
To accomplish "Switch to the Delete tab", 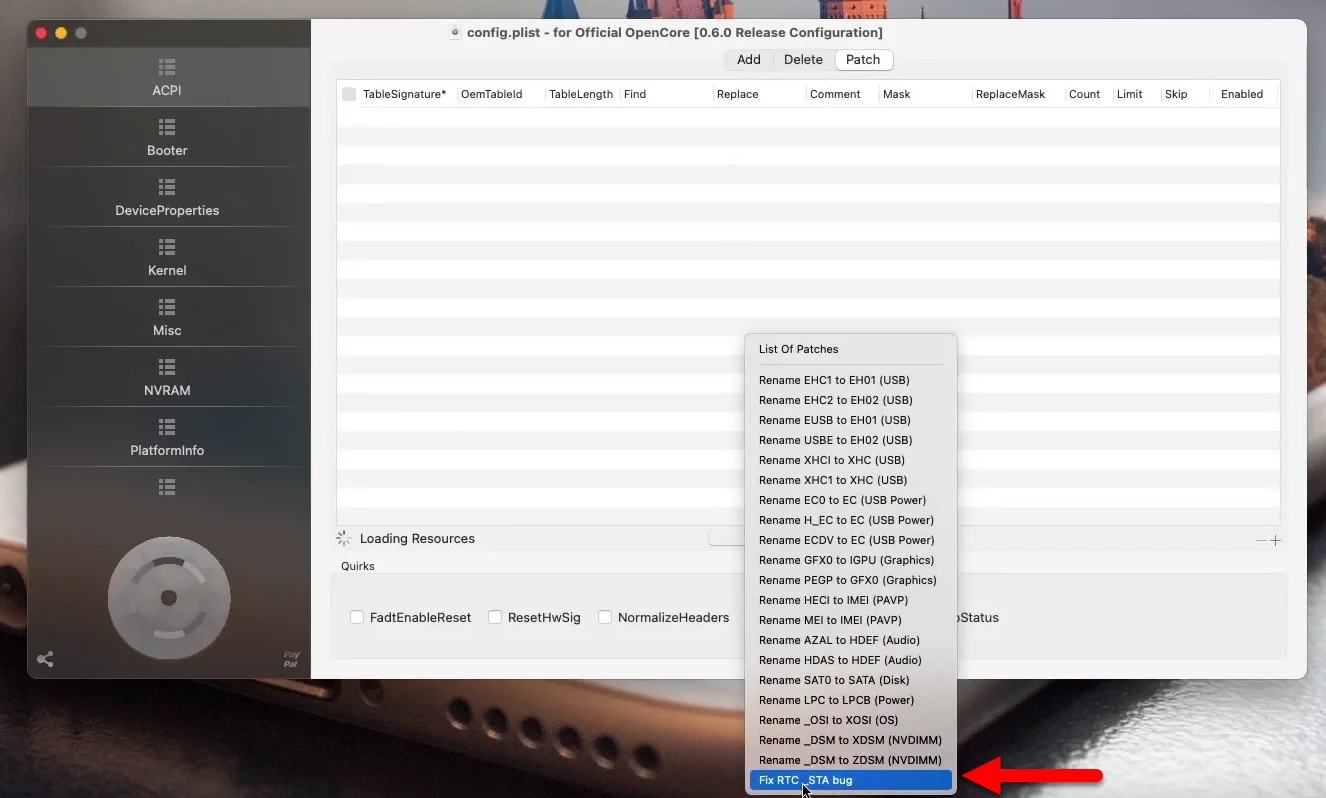I will [803, 60].
